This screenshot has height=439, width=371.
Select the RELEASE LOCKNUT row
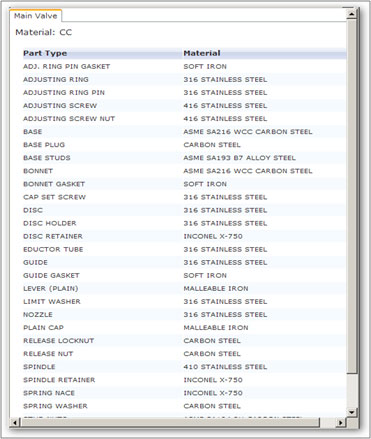coord(184,341)
